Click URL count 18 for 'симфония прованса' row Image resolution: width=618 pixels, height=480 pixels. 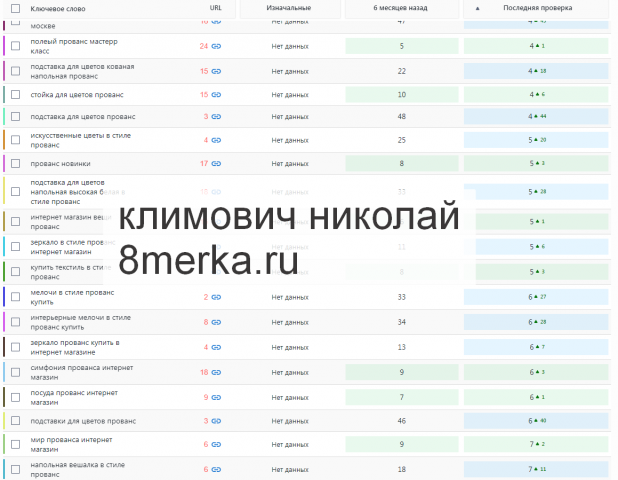(x=204, y=372)
